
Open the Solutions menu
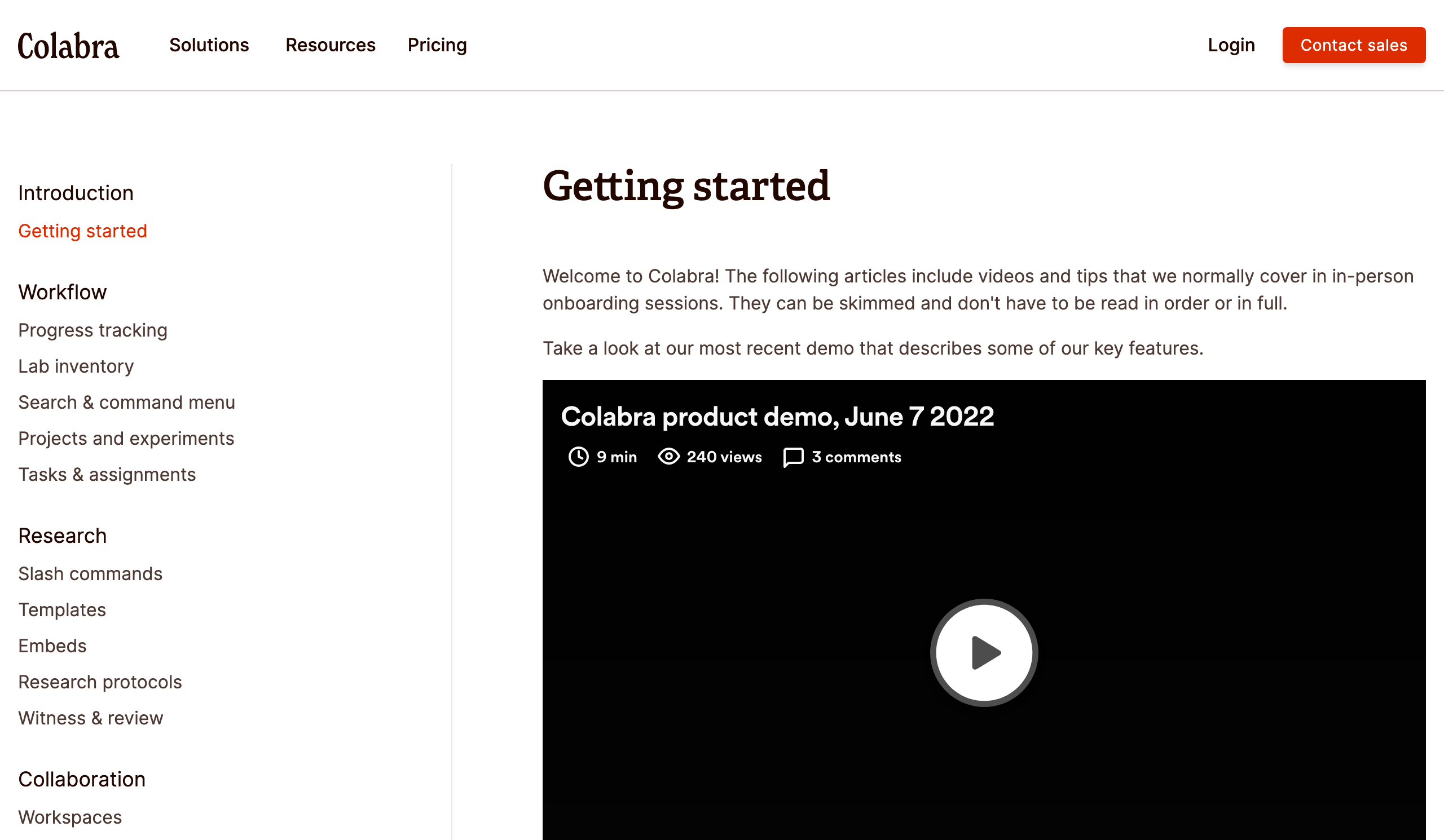coord(209,45)
